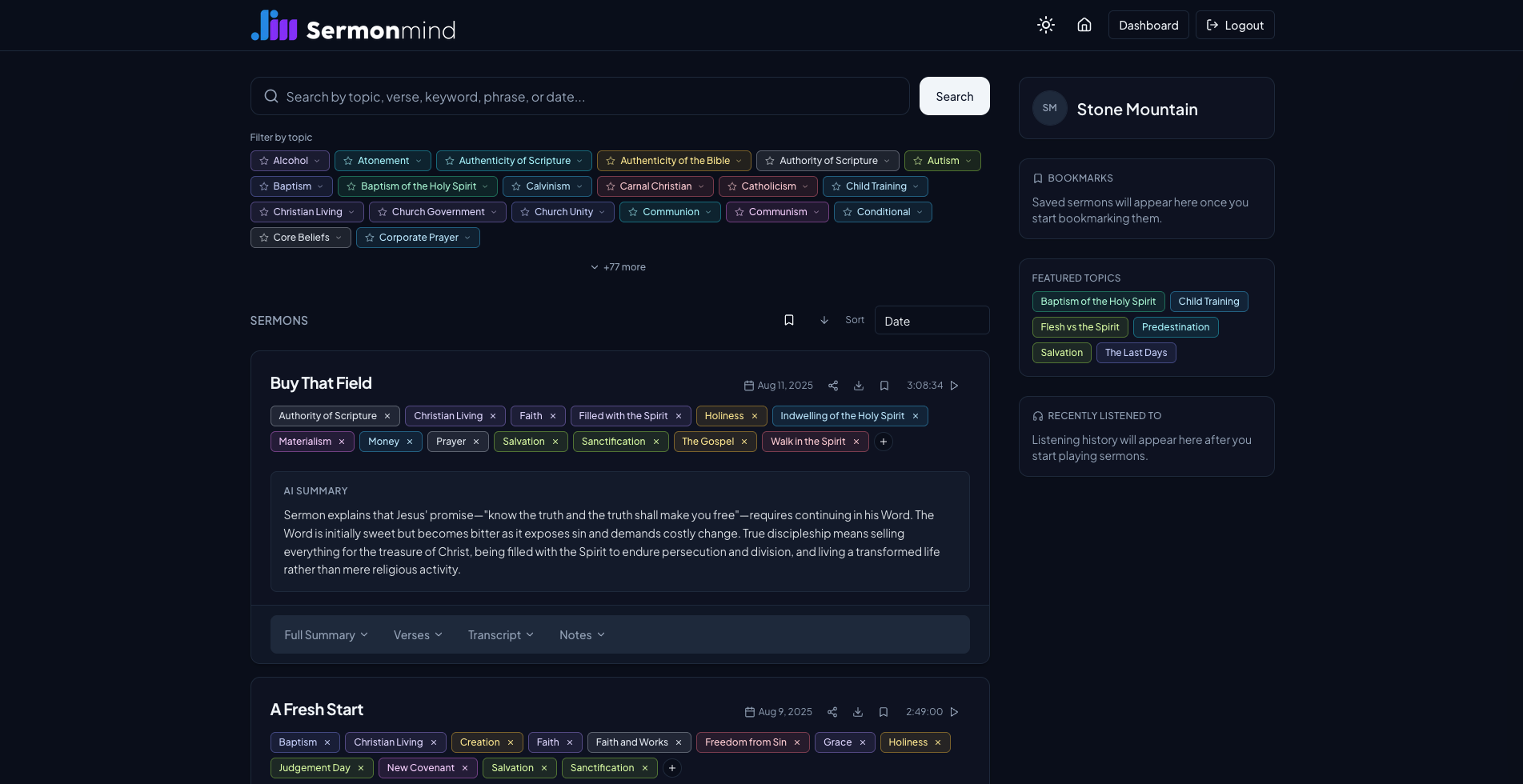Remove The Gospel tag from Buy That Field
Screen dimensions: 1523x784
(x=744, y=442)
